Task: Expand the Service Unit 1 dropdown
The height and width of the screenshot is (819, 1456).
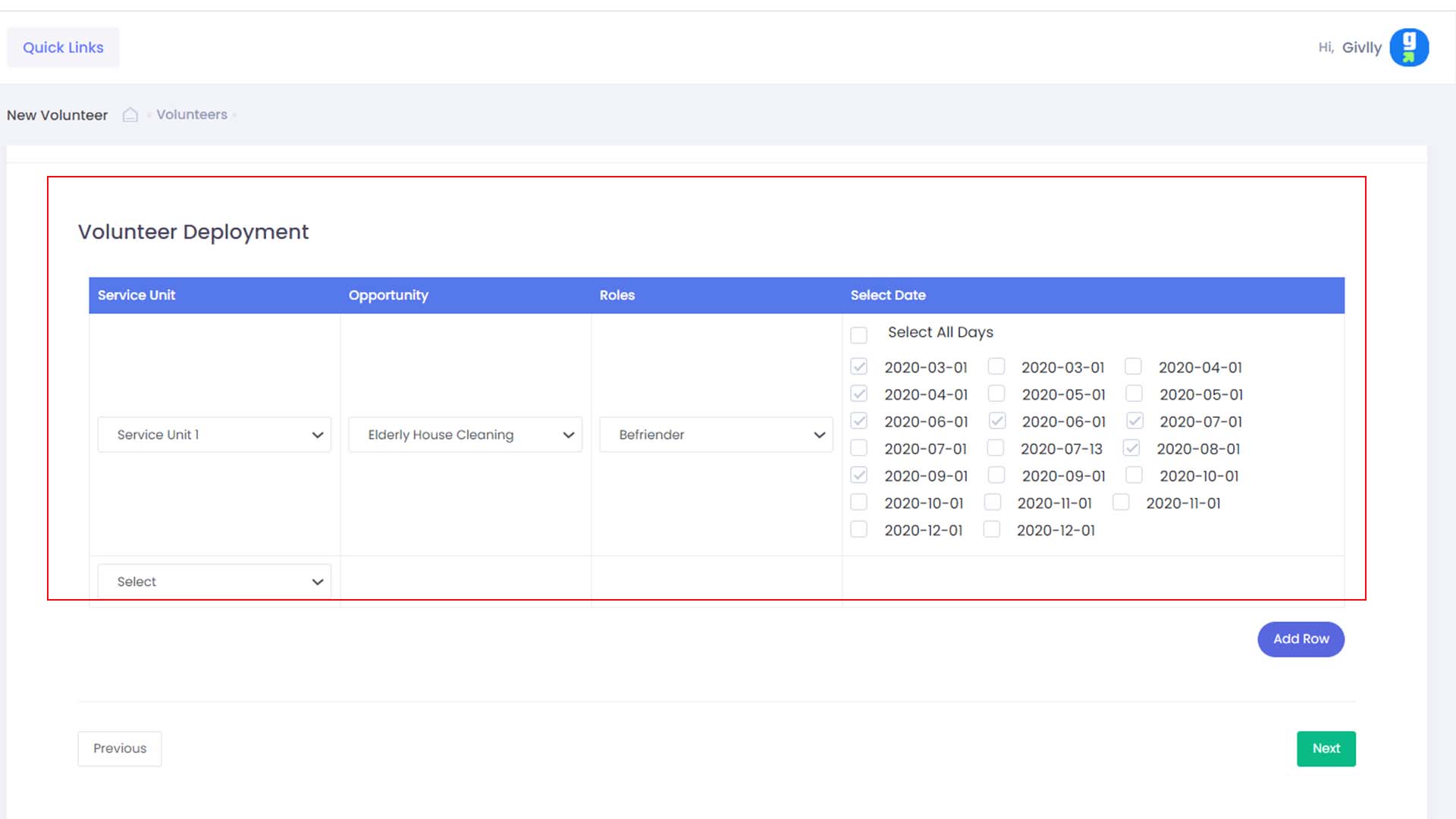Action: point(214,435)
